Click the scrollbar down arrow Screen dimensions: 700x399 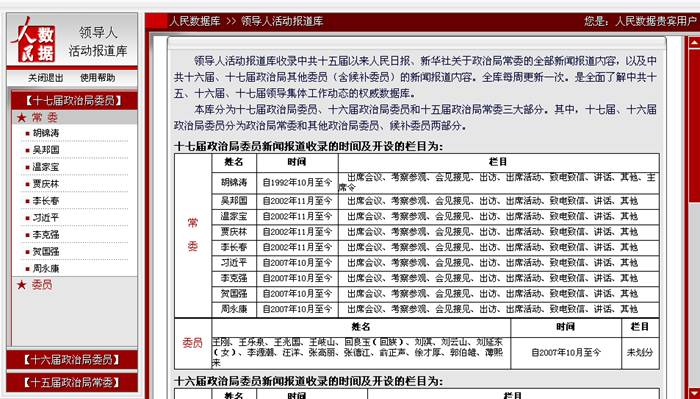tap(694, 392)
